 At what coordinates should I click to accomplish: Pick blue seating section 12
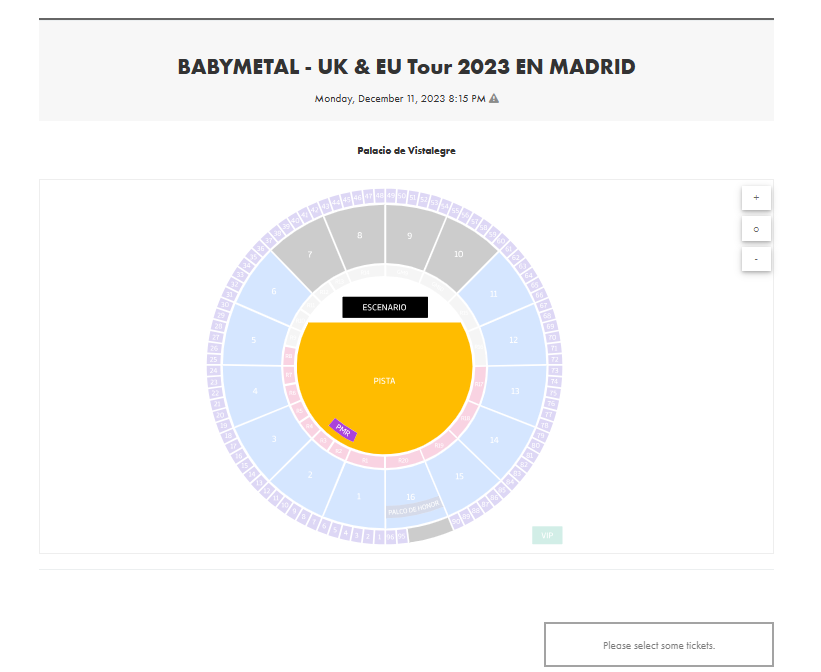(515, 339)
